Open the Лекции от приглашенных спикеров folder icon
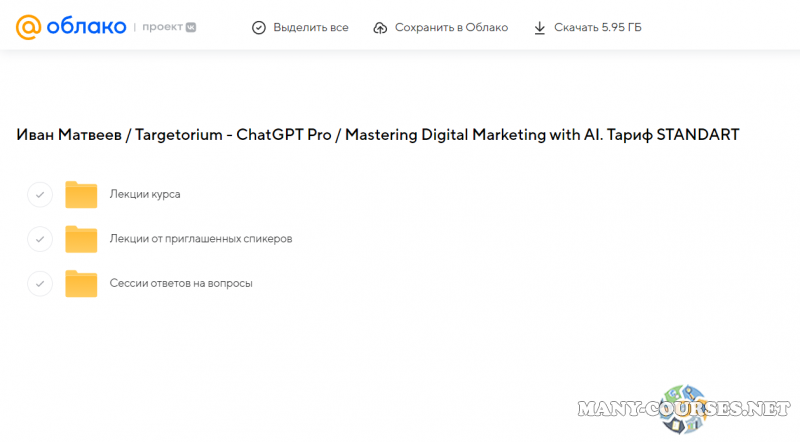 81,239
